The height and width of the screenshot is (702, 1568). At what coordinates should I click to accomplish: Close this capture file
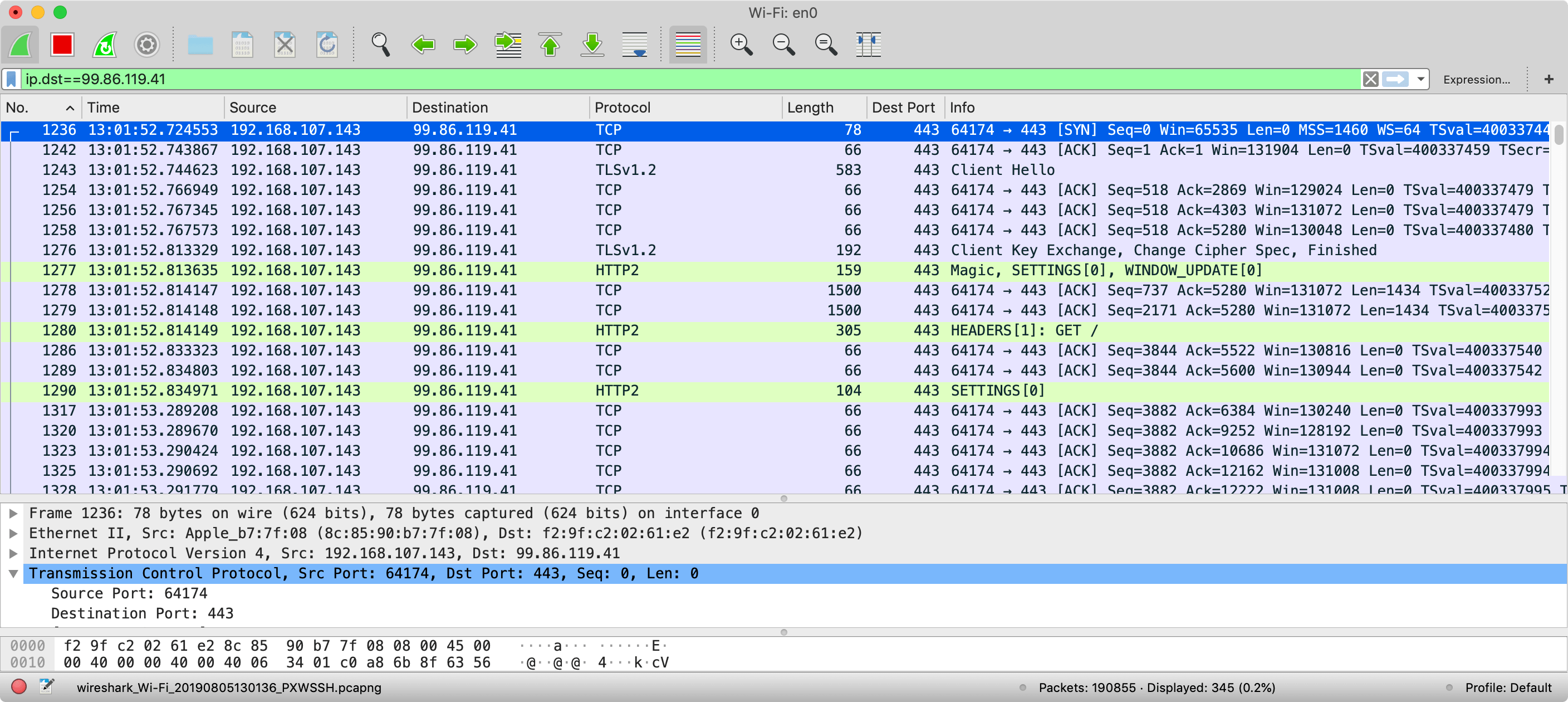[x=285, y=45]
